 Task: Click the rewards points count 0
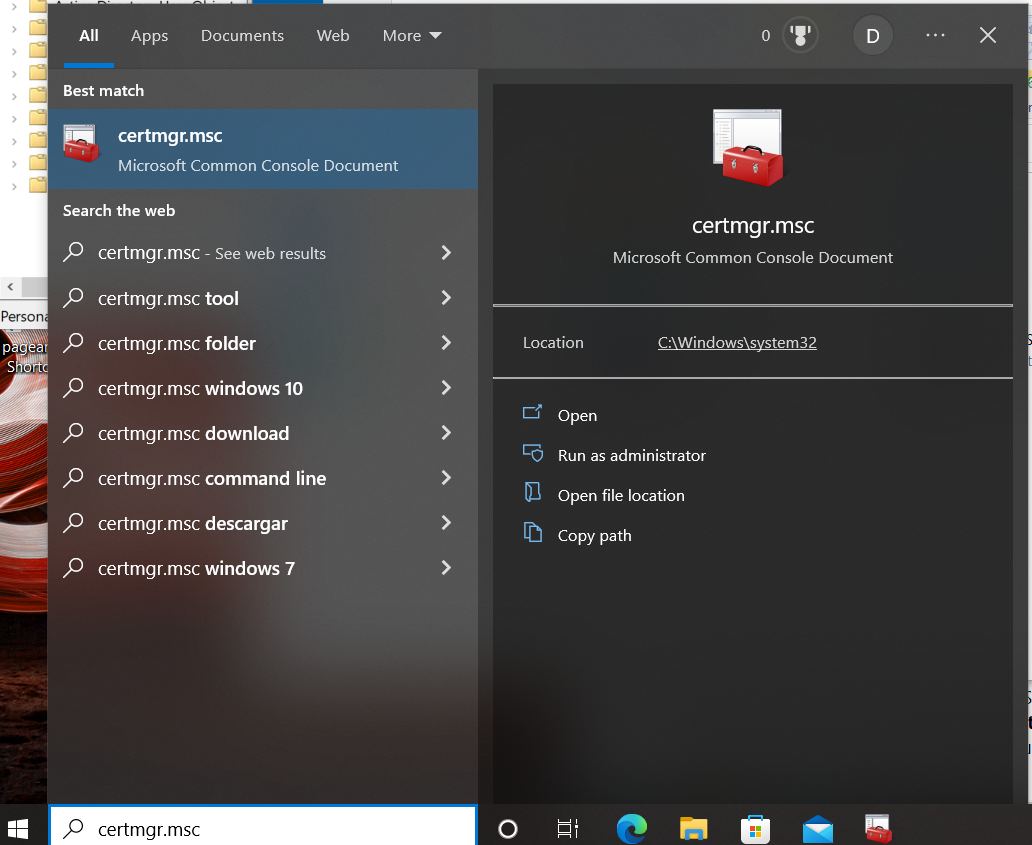[765, 36]
